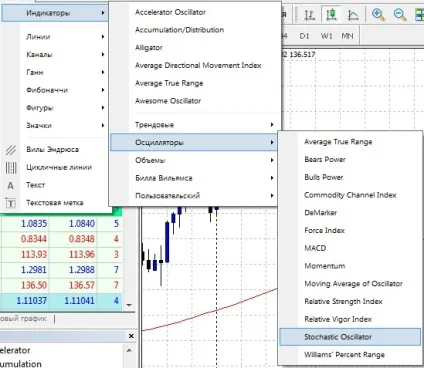Select Bears Power oscillator
This screenshot has width=424, height=368.
325,160
